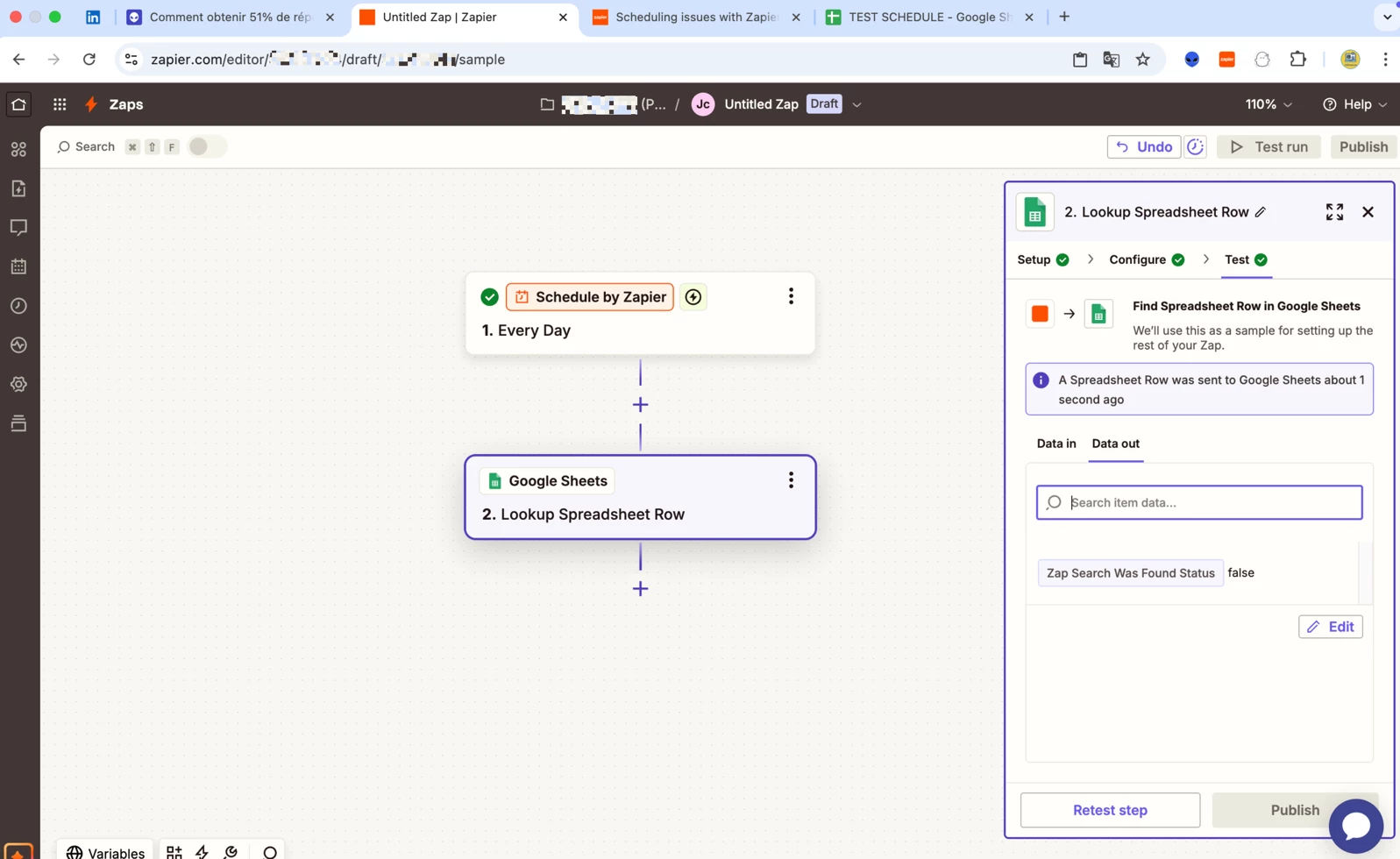Click the Zaps lightning logo
The image size is (1400, 859).
click(x=91, y=104)
